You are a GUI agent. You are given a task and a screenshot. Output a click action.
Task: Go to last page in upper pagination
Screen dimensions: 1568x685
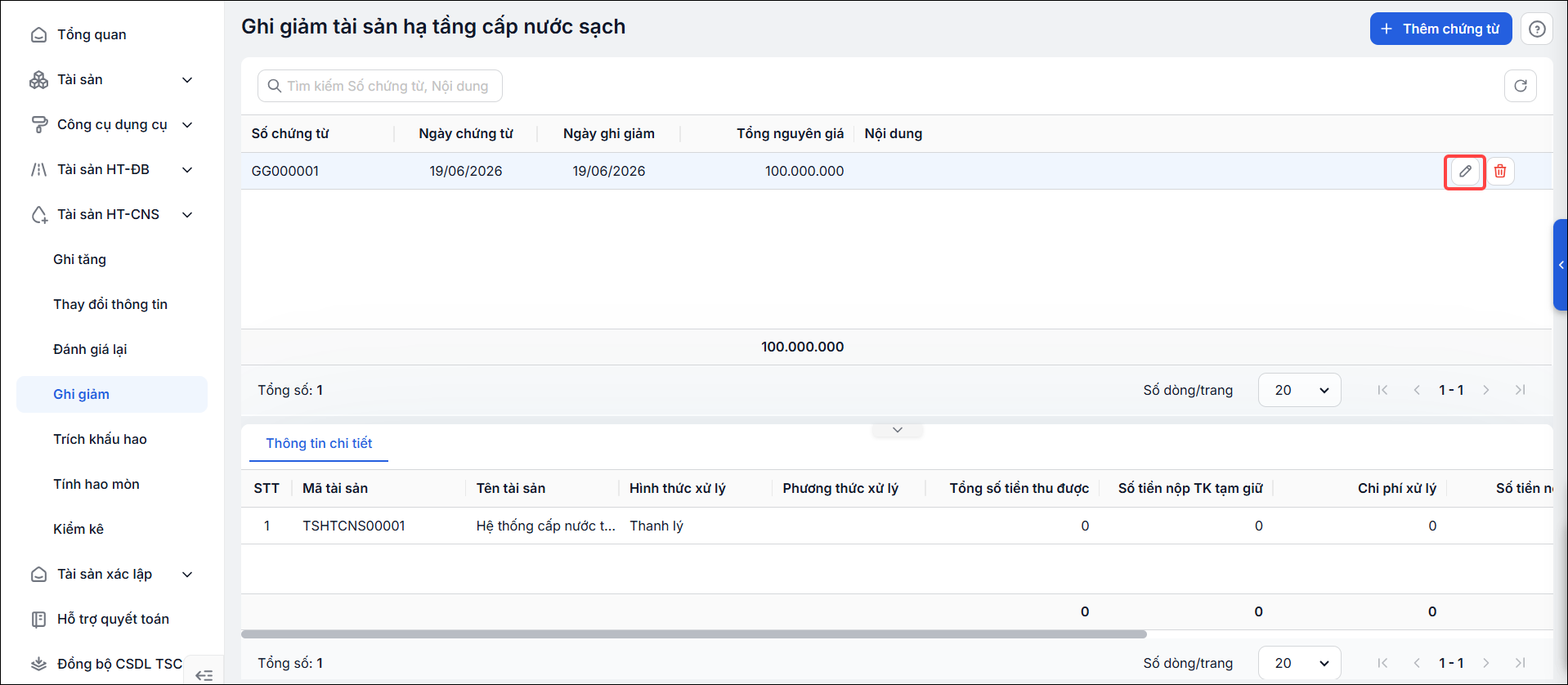coord(1521,390)
